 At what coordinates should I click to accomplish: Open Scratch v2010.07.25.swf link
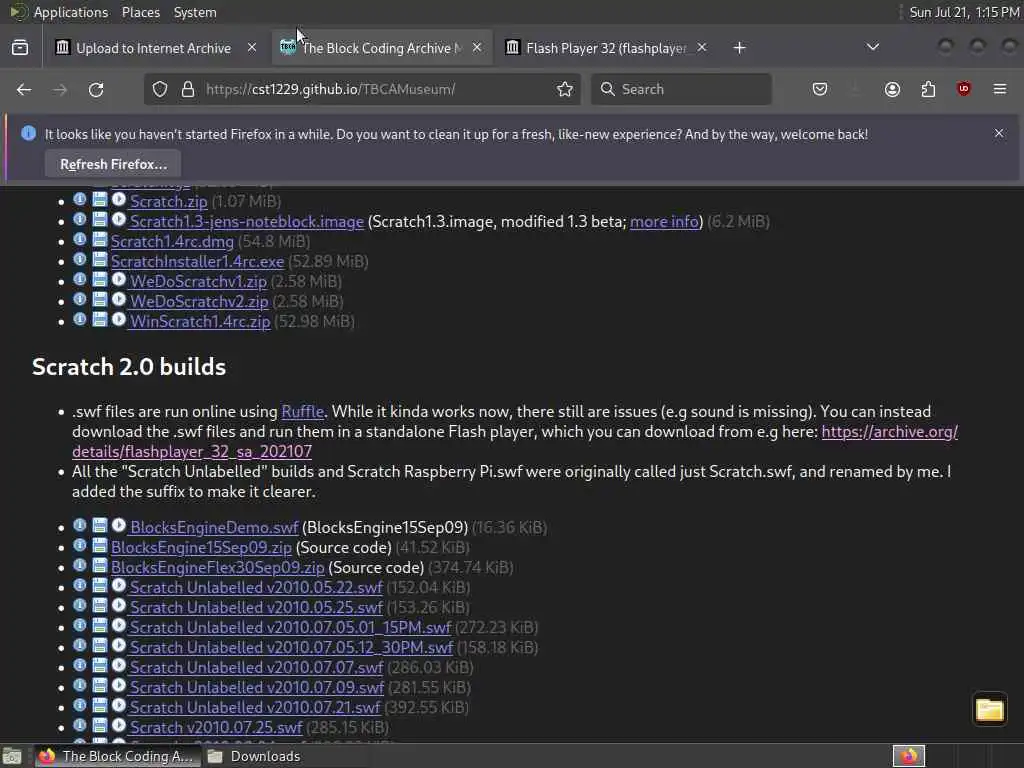[x=216, y=728]
